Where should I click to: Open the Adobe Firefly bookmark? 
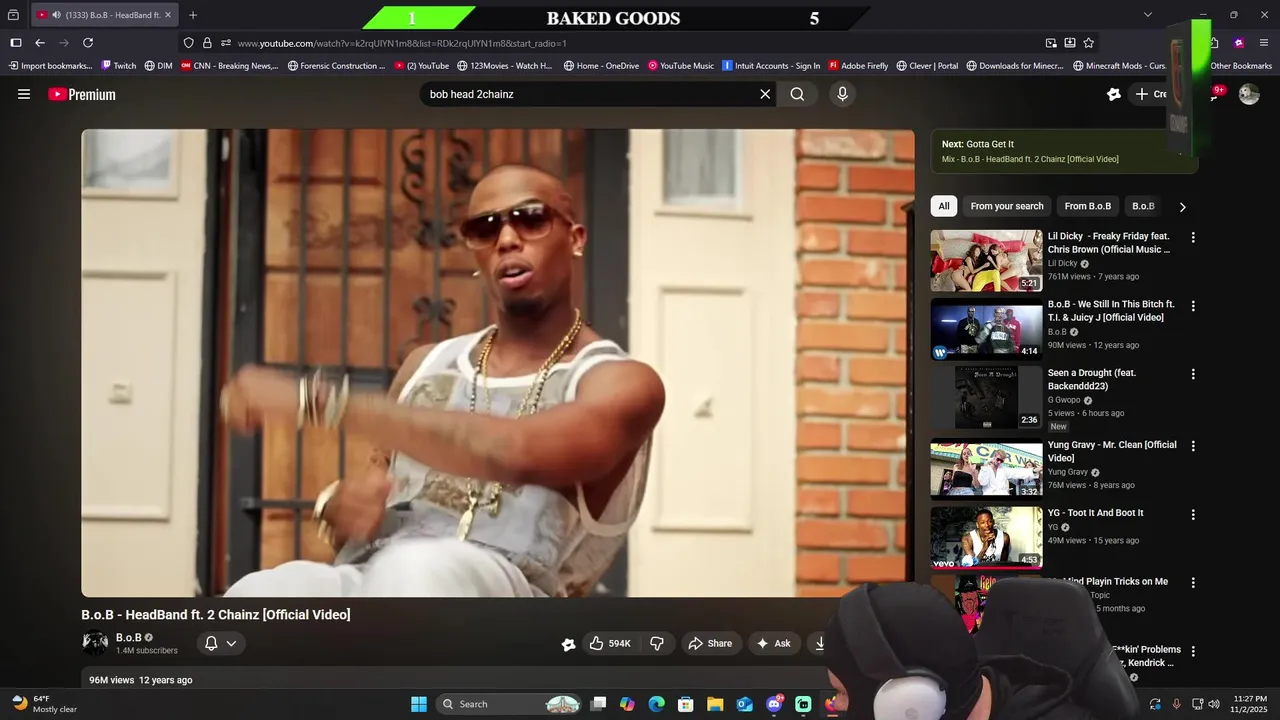858,66
